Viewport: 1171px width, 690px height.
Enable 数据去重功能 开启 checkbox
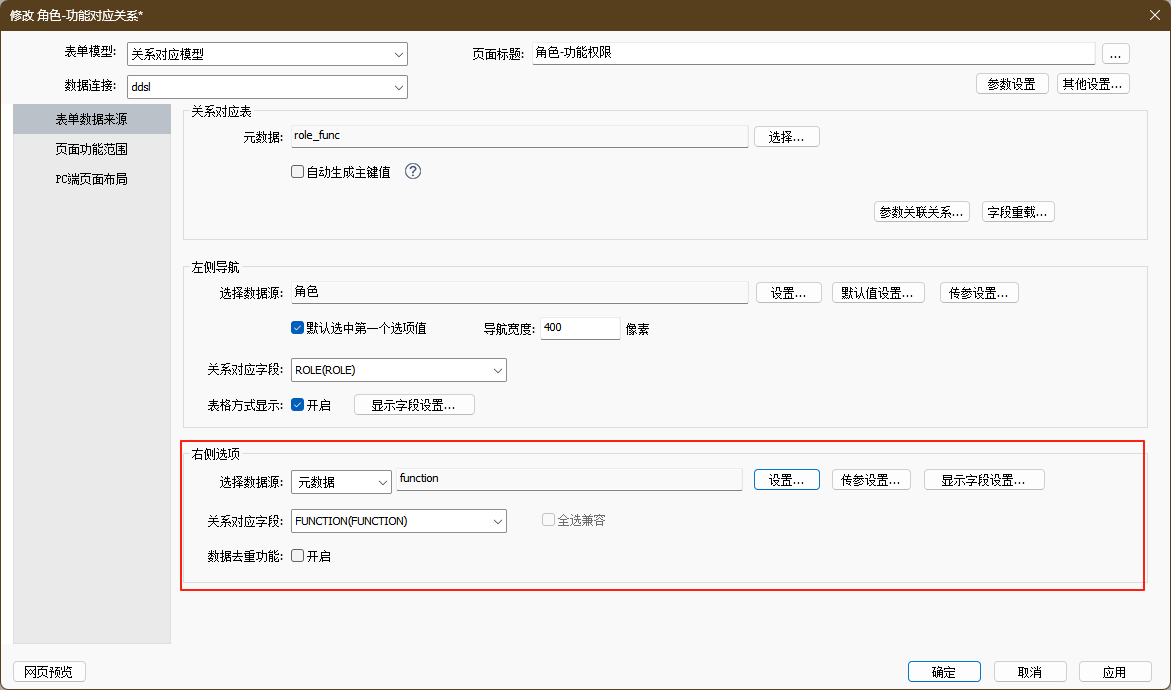(297, 556)
